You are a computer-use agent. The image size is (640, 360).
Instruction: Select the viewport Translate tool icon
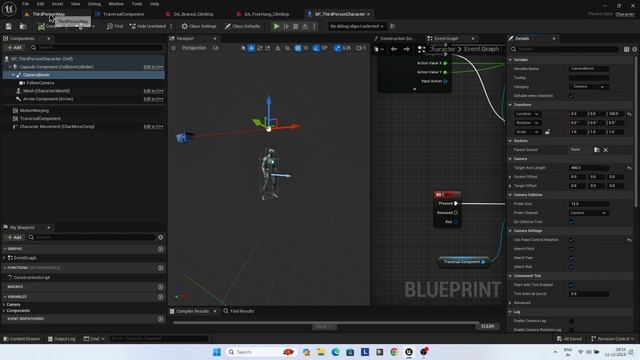[x=251, y=48]
